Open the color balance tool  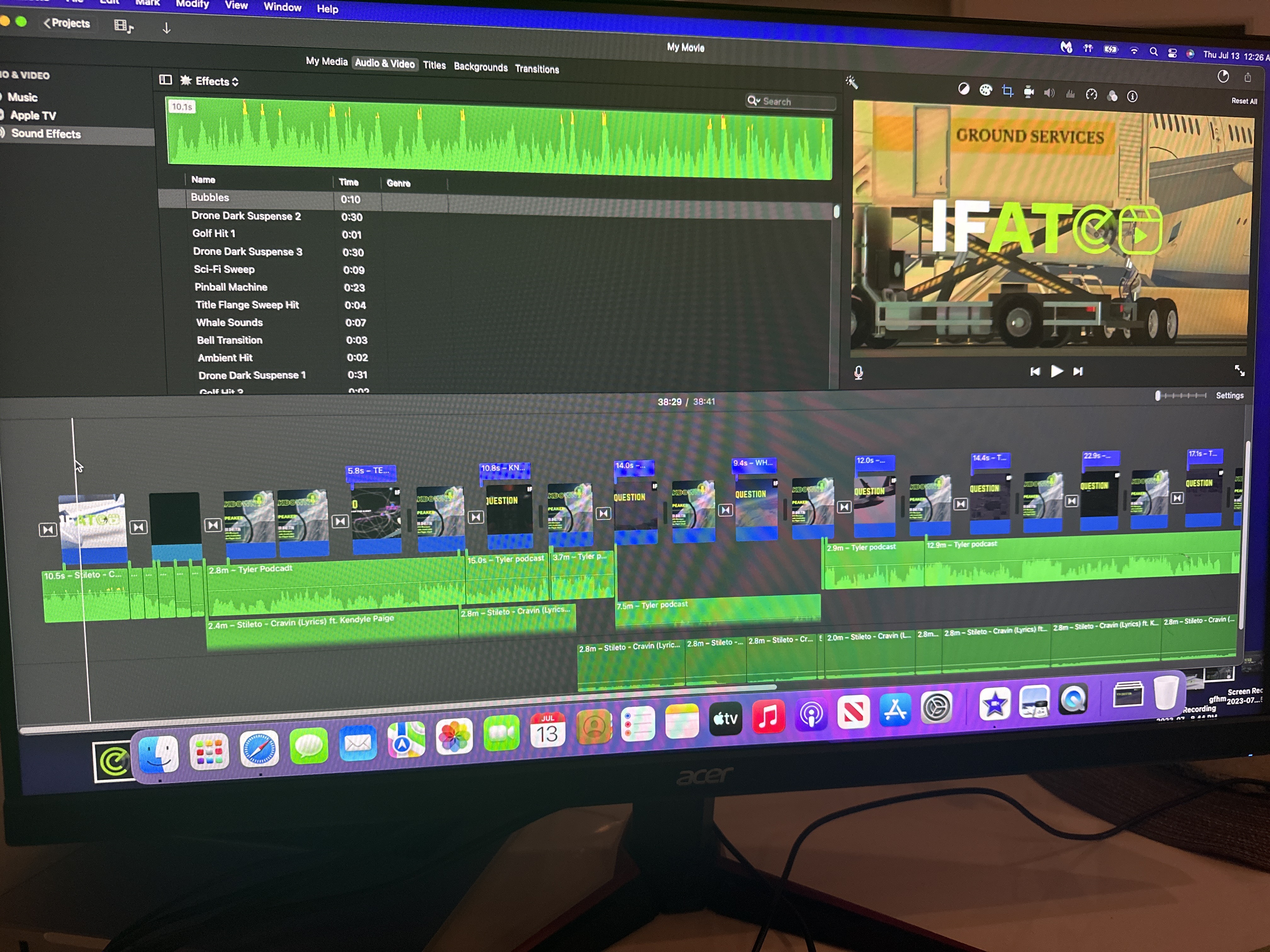(964, 89)
